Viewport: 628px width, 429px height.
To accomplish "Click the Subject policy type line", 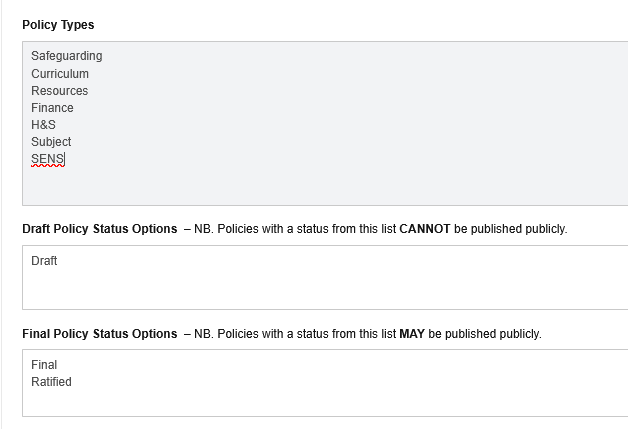I will coord(51,142).
